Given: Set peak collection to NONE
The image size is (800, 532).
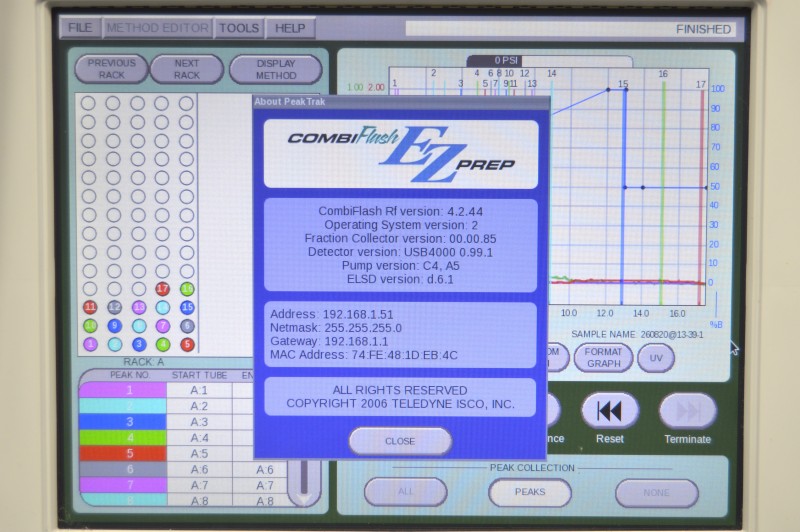Looking at the screenshot, I should 656,493.
